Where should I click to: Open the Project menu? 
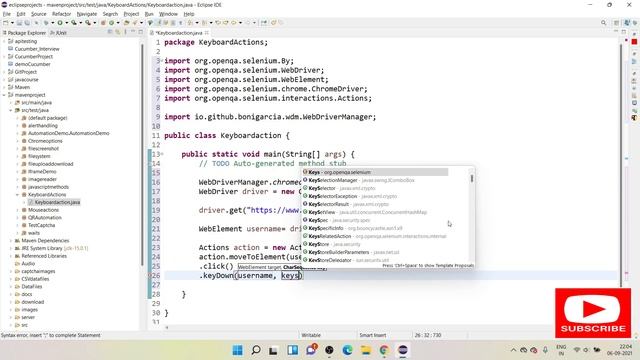pos(131,14)
